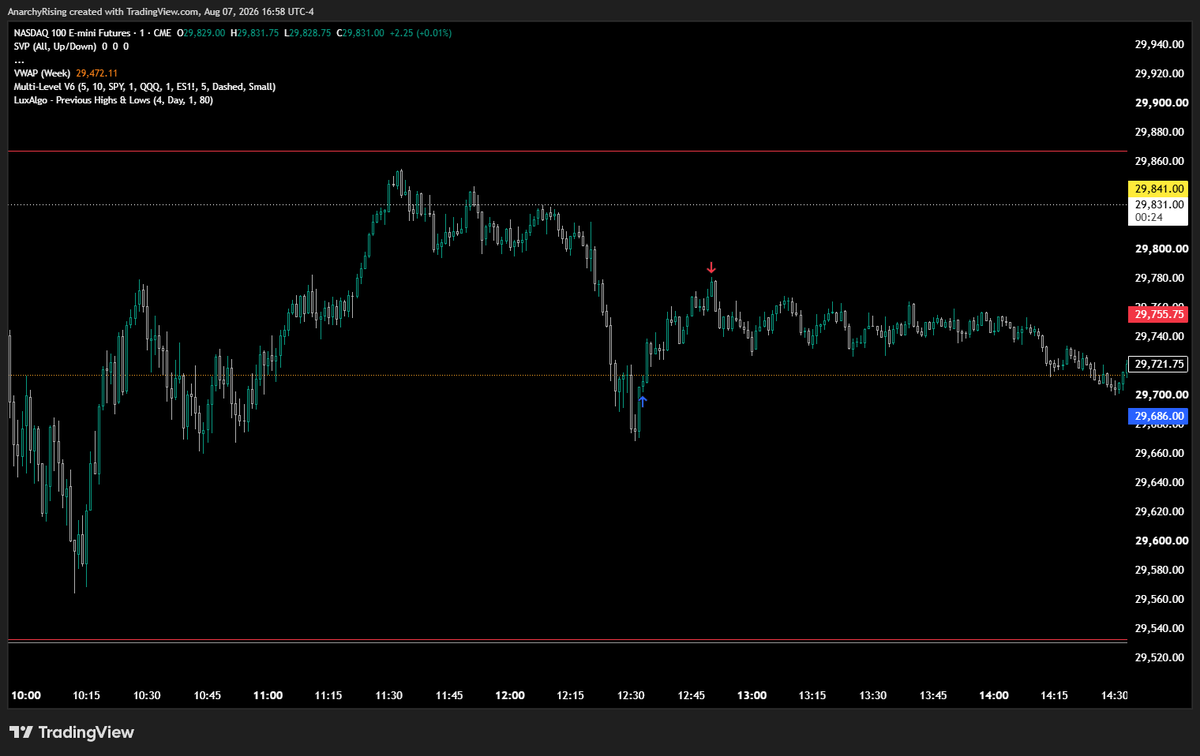Click the open value O29,829.00

pos(201,33)
